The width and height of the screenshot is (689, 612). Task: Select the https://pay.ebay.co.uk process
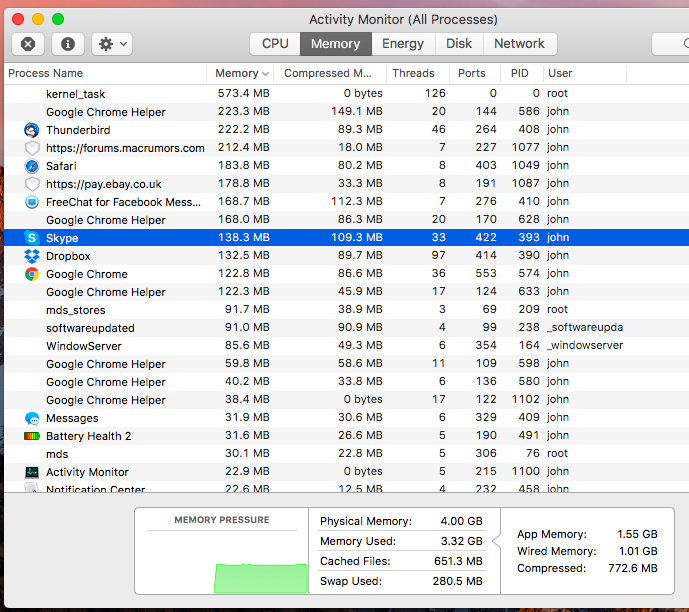[104, 184]
